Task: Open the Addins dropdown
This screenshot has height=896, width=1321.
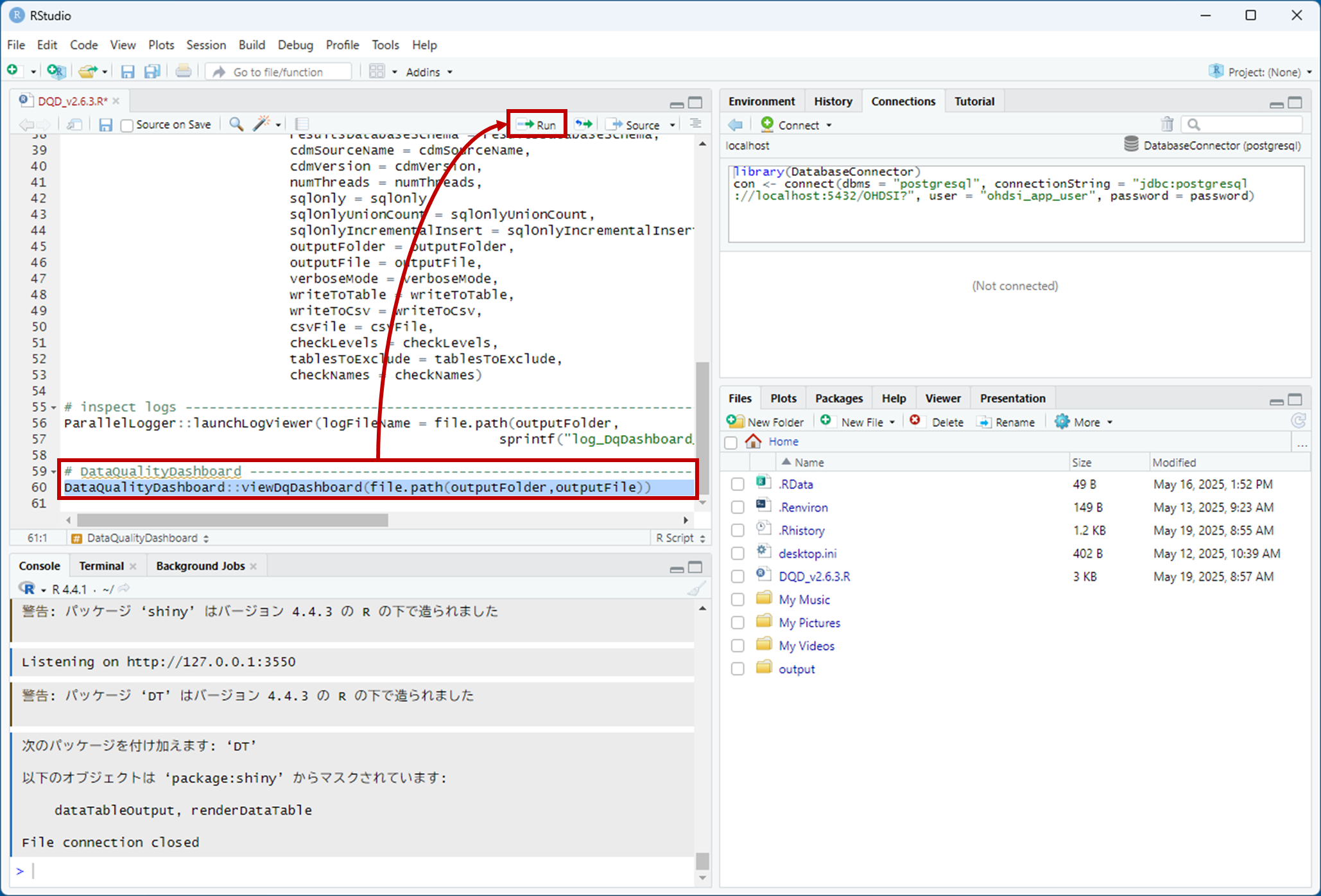Action: tap(429, 72)
